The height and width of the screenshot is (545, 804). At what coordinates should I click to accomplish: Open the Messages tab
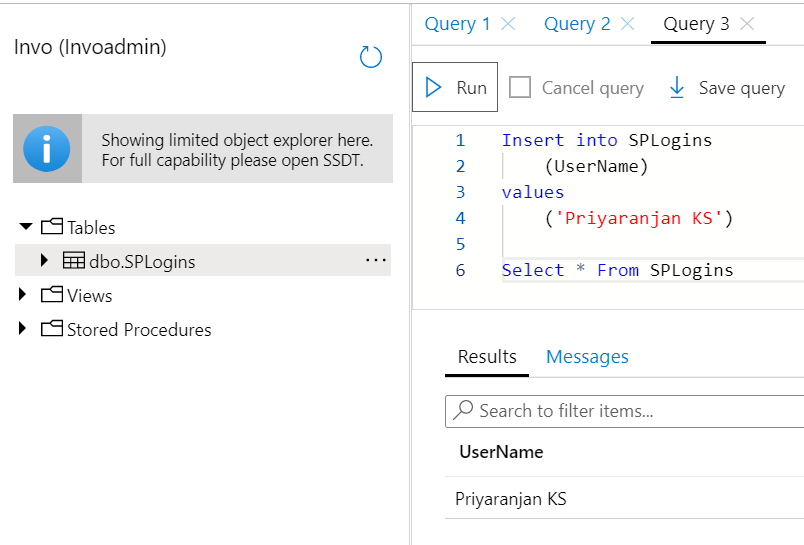tap(587, 357)
